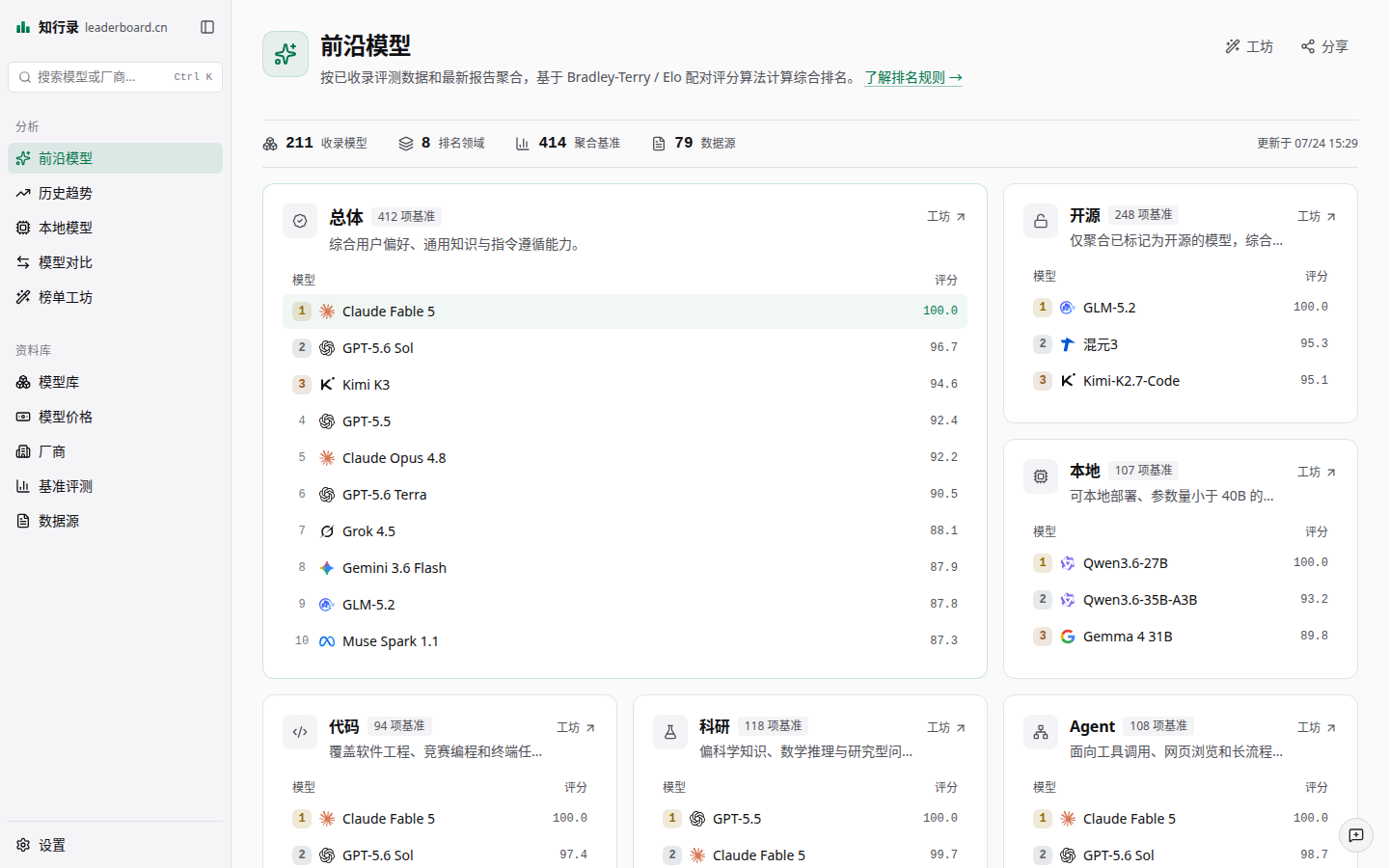Image resolution: width=1389 pixels, height=868 pixels.
Task: Click the 414 聚合基准 statistic
Action: click(x=567, y=143)
